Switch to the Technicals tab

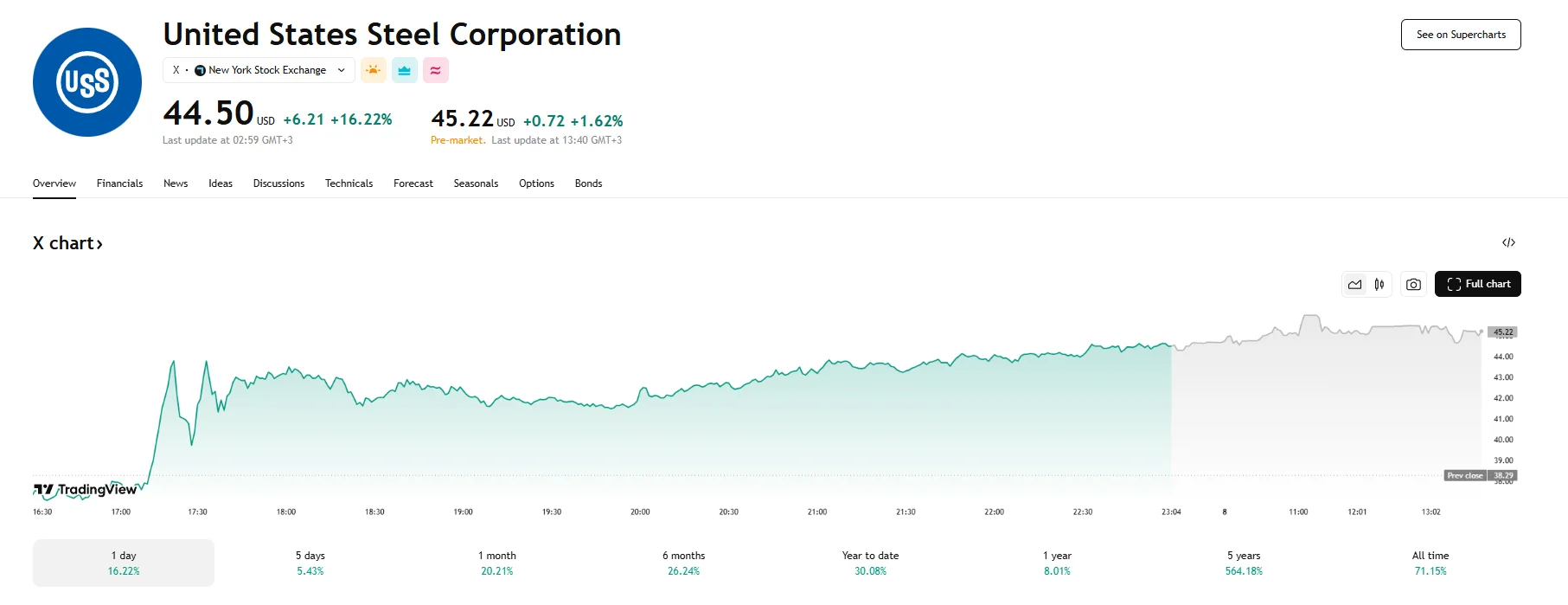click(x=349, y=183)
